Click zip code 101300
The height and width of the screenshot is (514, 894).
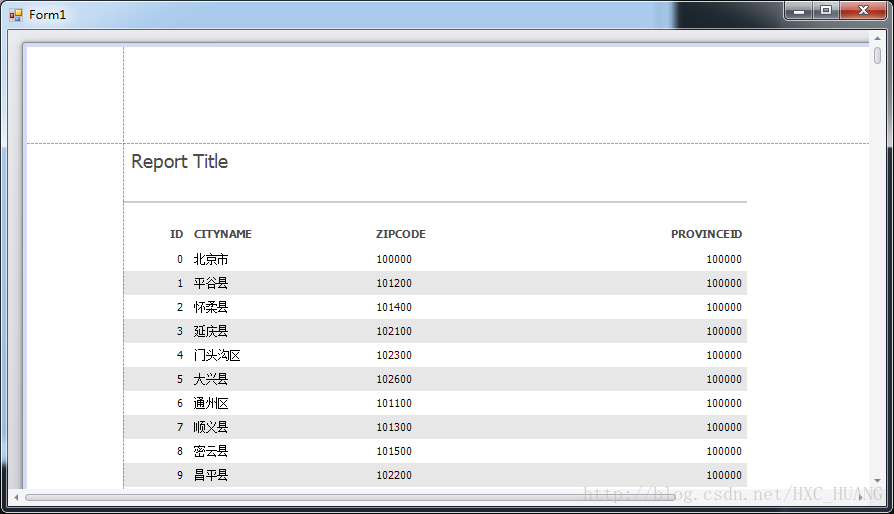pos(394,427)
